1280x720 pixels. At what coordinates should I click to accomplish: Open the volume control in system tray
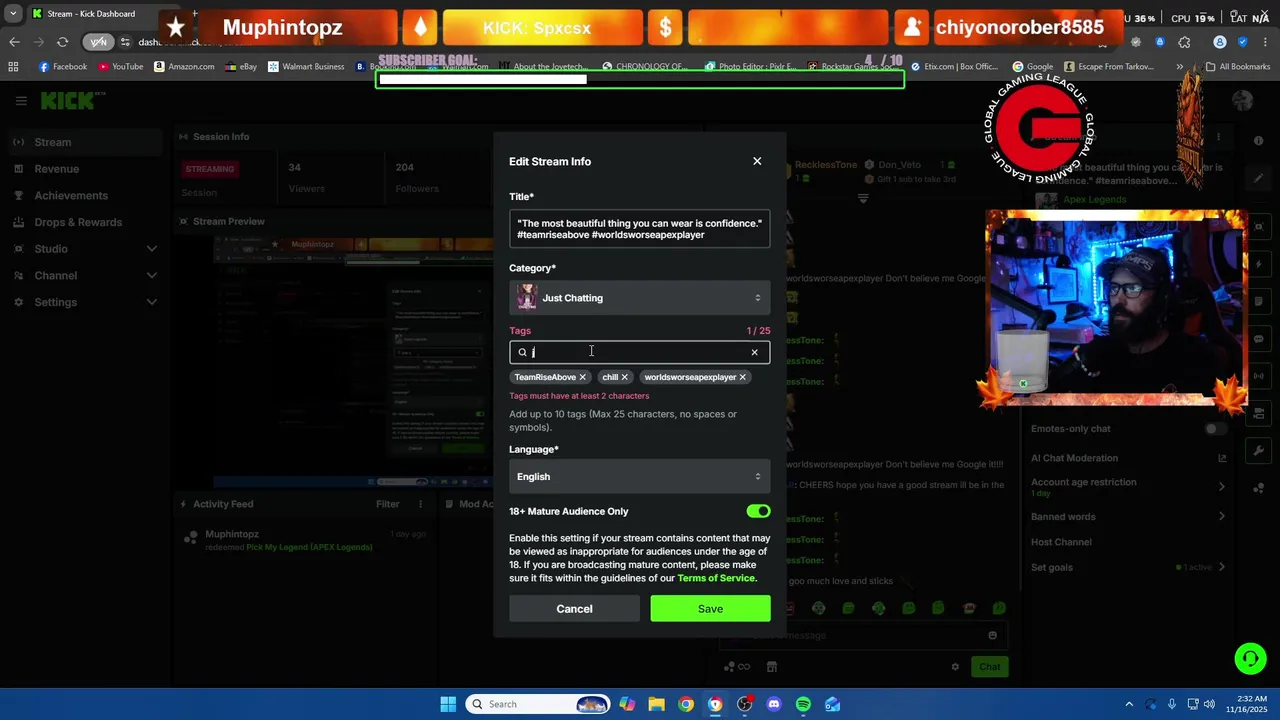(x=1209, y=704)
